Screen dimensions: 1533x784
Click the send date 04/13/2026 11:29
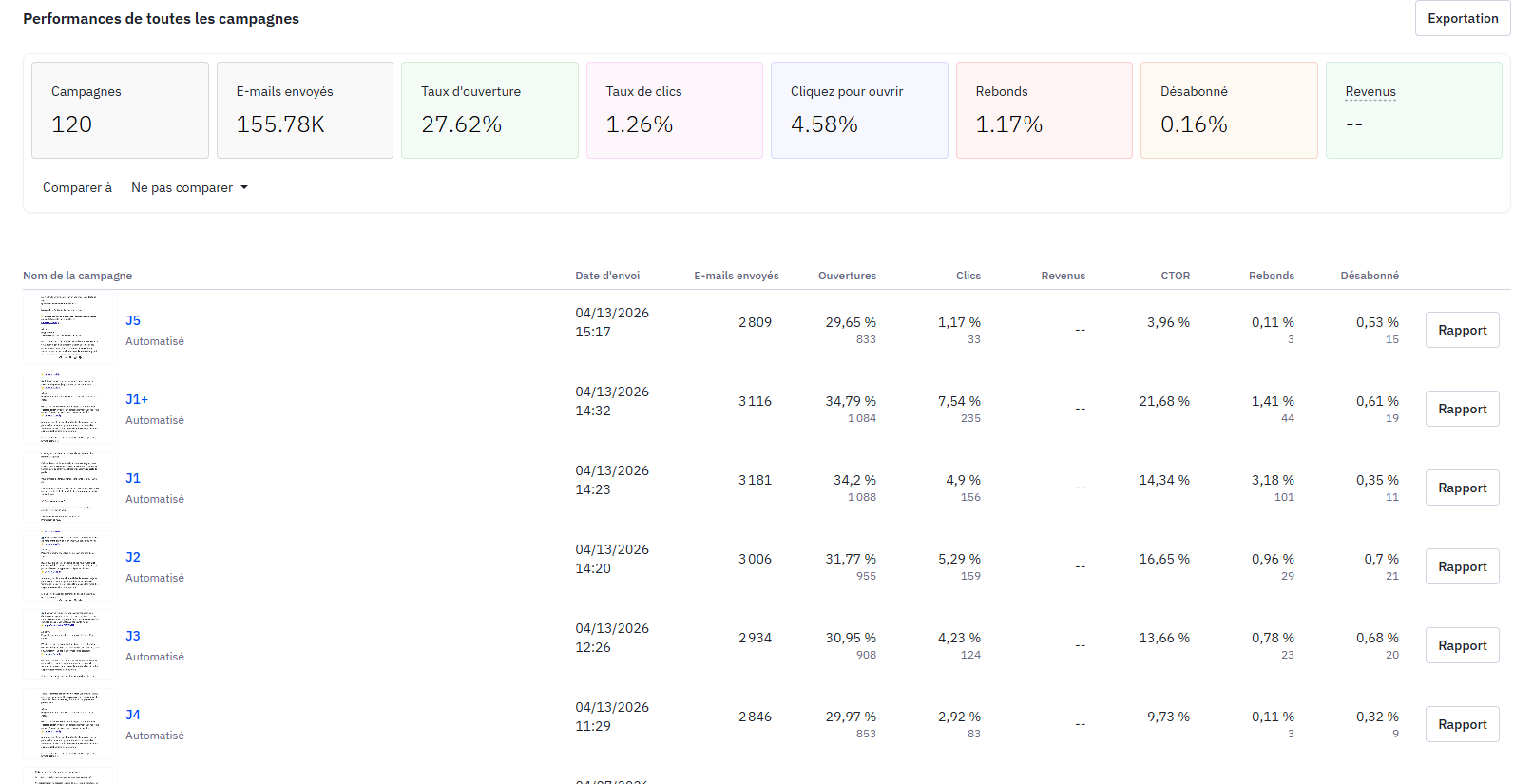click(612, 717)
